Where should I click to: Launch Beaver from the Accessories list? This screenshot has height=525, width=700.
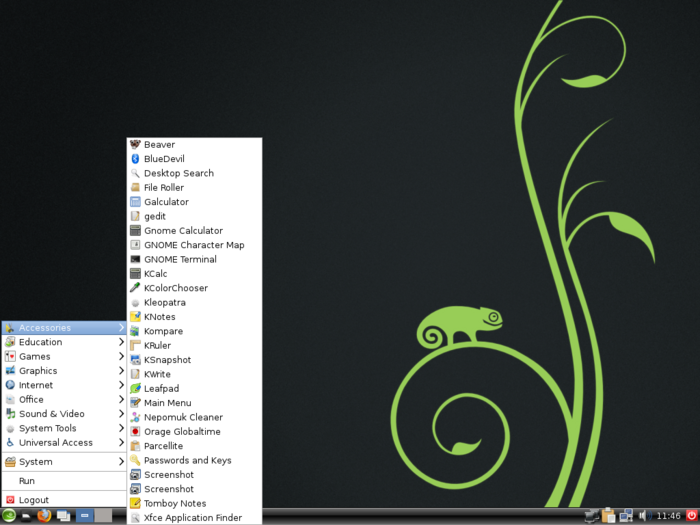point(159,145)
